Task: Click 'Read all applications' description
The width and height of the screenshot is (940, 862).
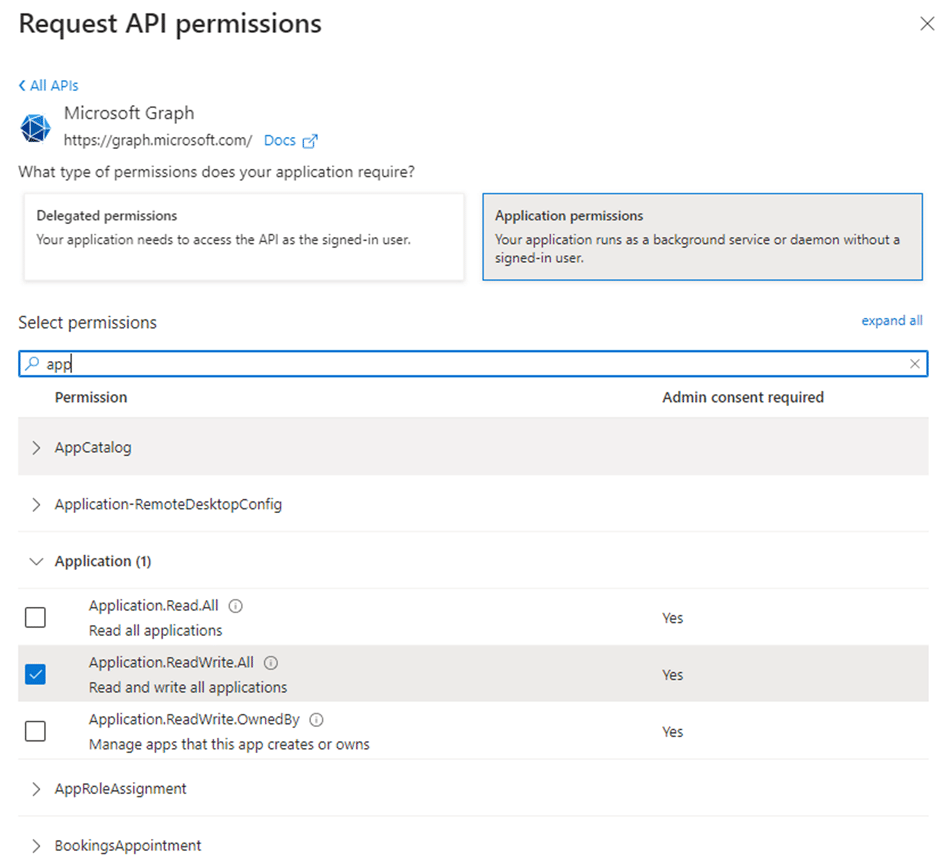Action: coord(156,631)
